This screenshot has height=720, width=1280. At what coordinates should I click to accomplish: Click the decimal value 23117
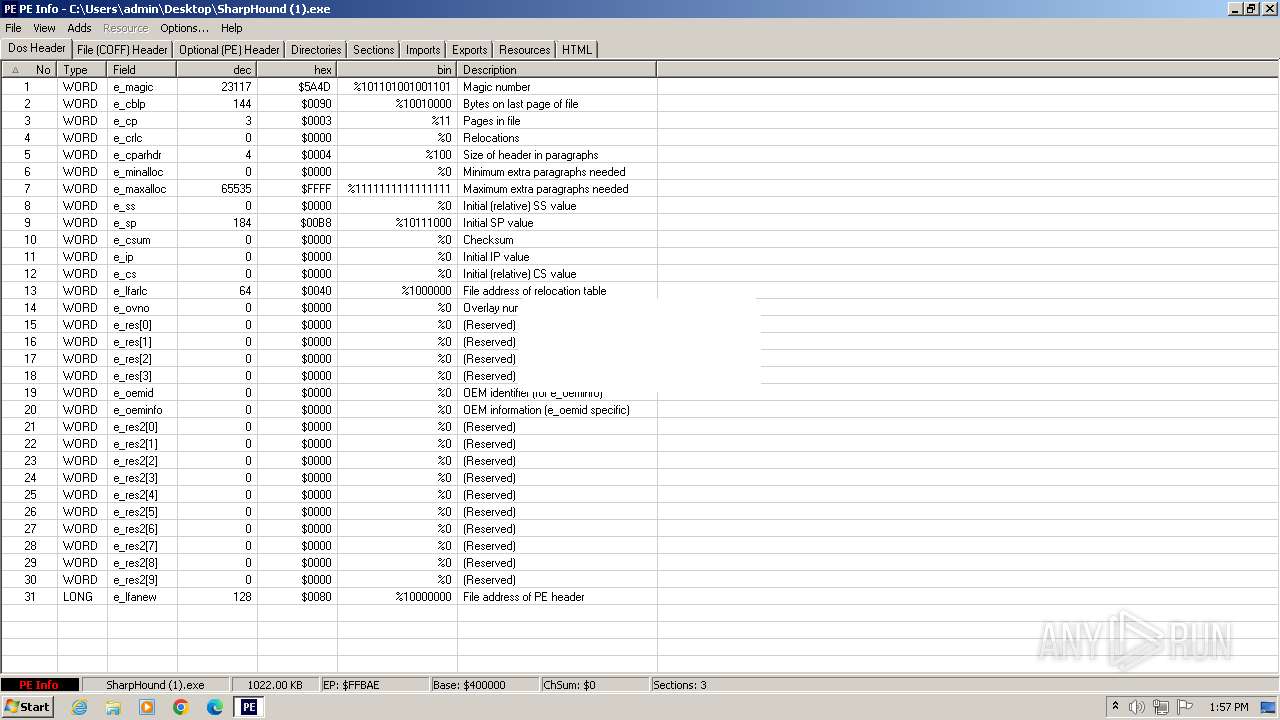(236, 87)
